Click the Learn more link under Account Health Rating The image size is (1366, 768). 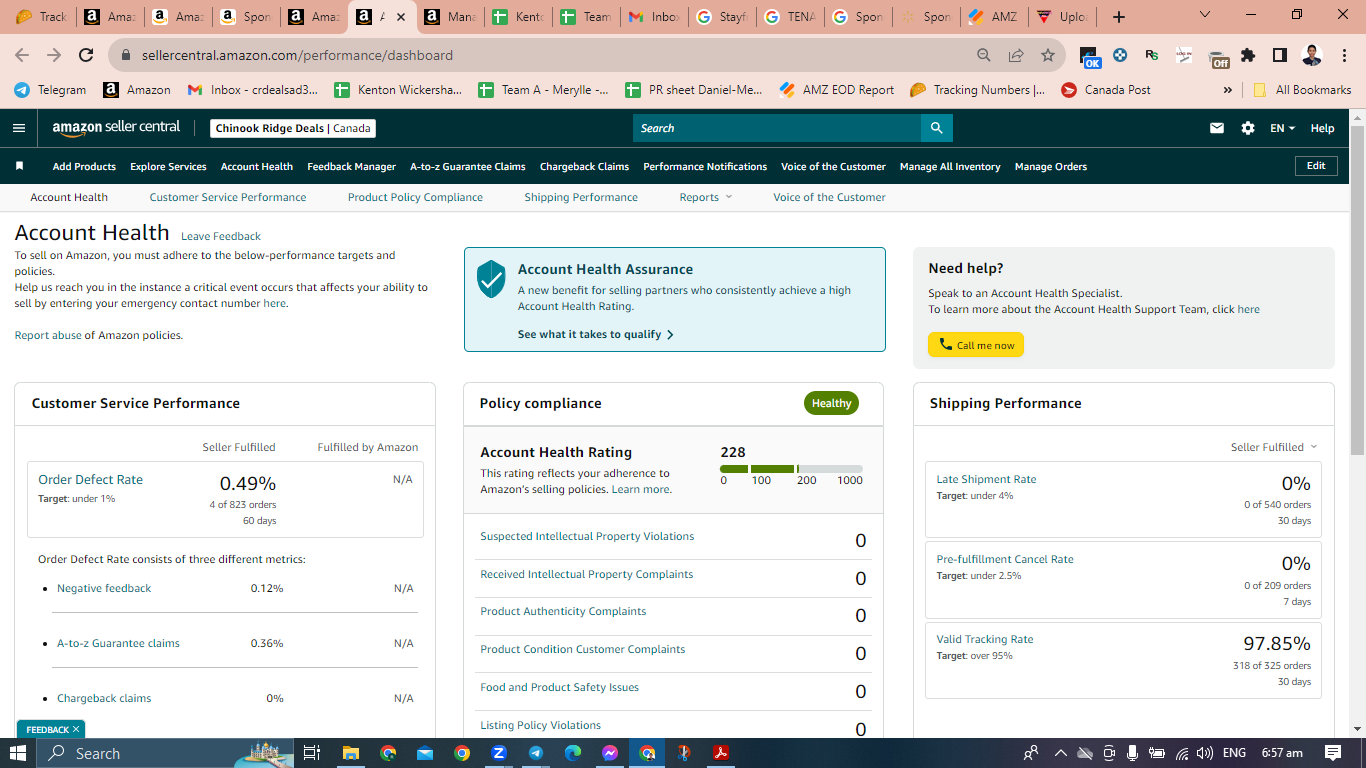640,489
